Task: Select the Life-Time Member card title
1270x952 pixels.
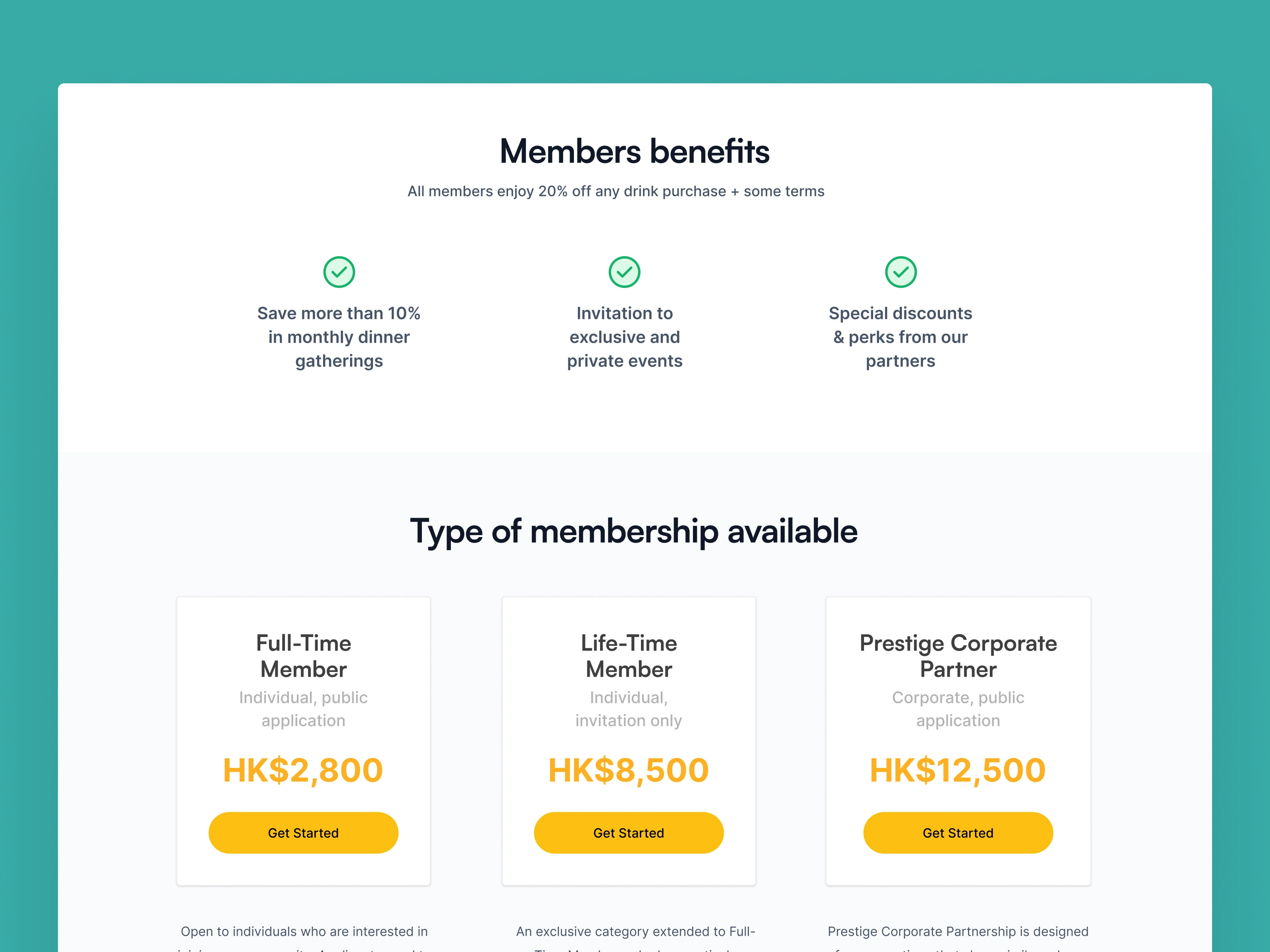Action: tap(629, 656)
